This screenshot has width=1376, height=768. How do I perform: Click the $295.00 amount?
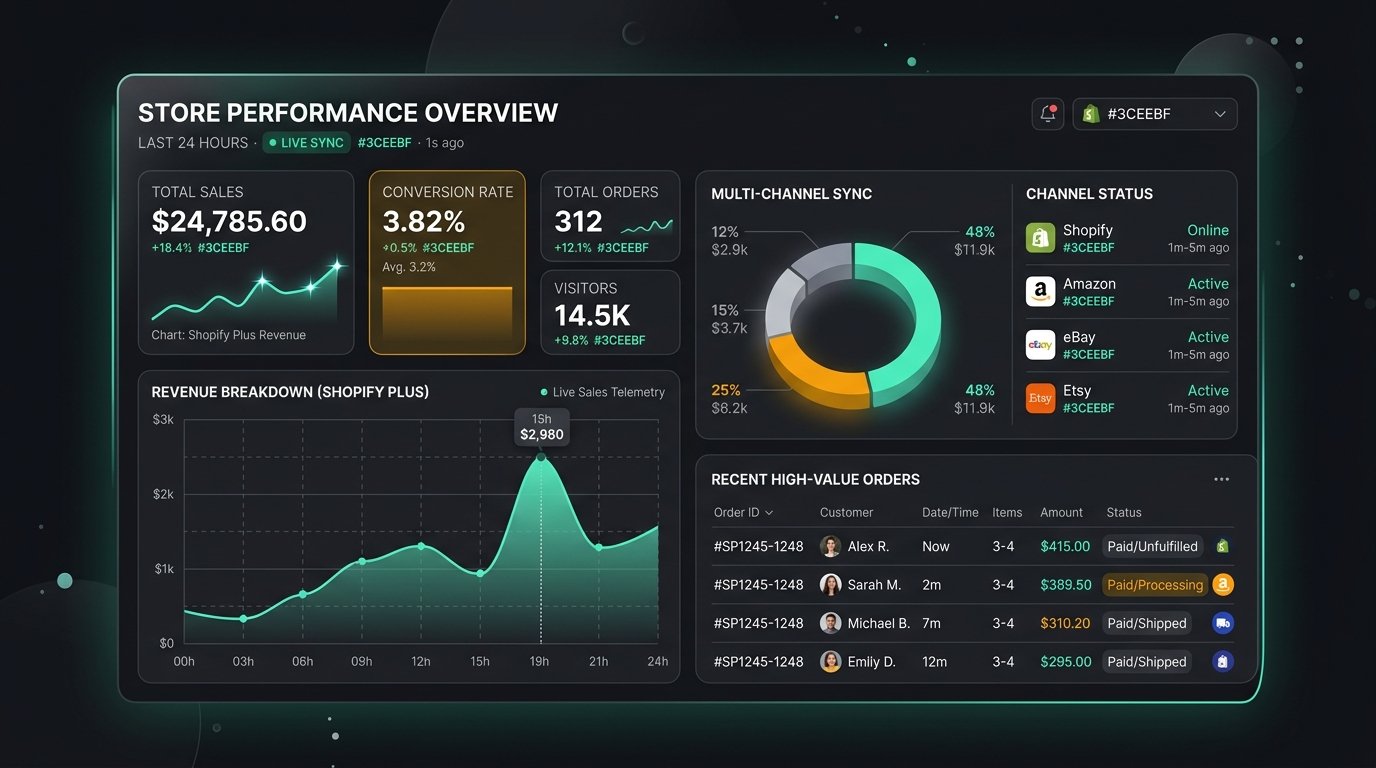[x=1065, y=662]
